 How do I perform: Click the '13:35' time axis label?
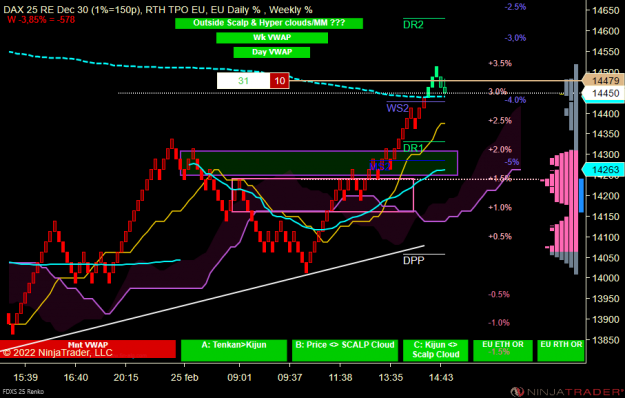(391, 377)
